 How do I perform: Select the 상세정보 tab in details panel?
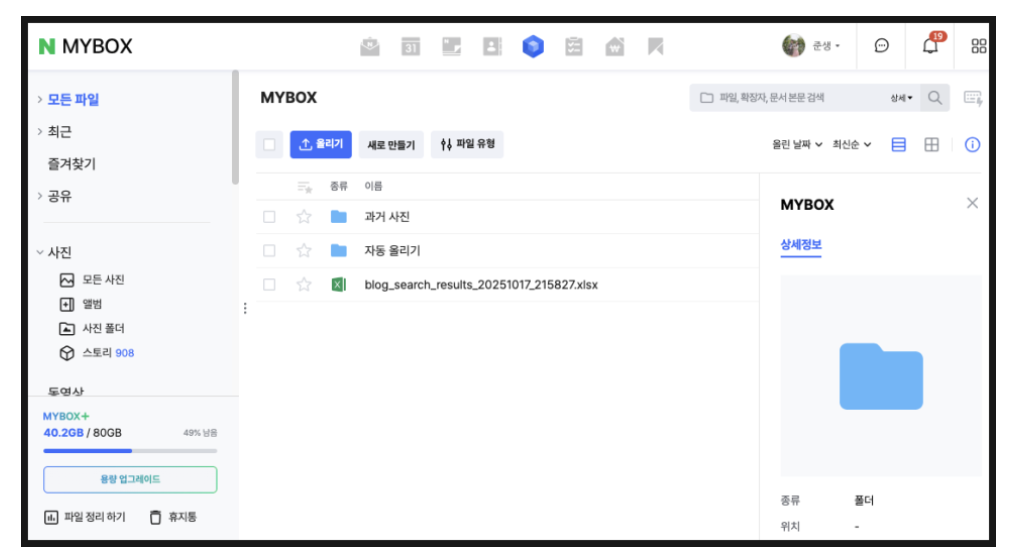pyautogui.click(x=801, y=245)
